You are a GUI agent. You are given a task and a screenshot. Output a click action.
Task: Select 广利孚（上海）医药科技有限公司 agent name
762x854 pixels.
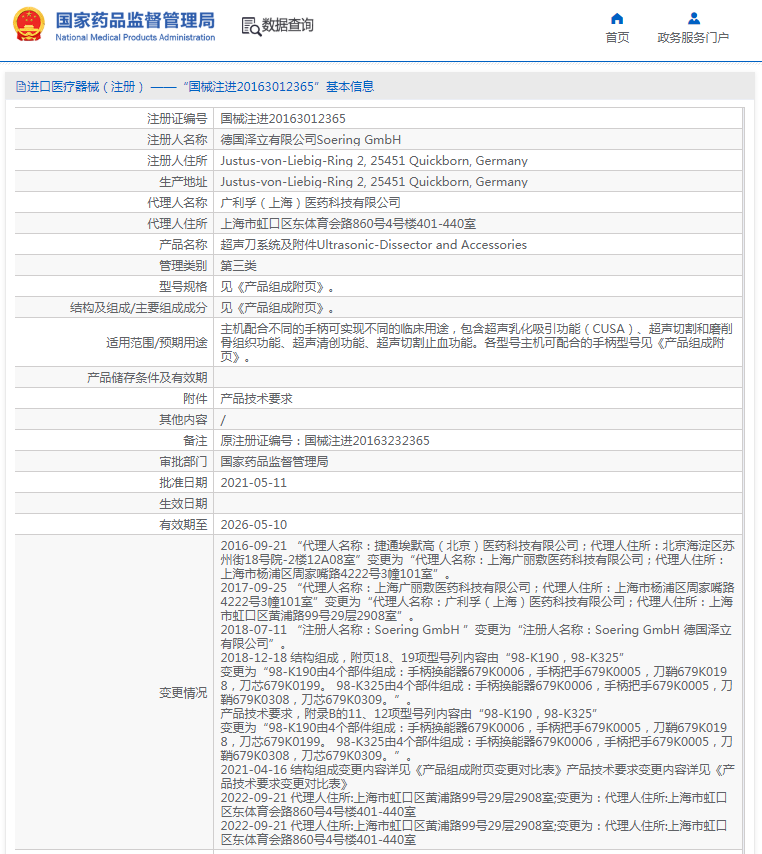tap(310, 203)
